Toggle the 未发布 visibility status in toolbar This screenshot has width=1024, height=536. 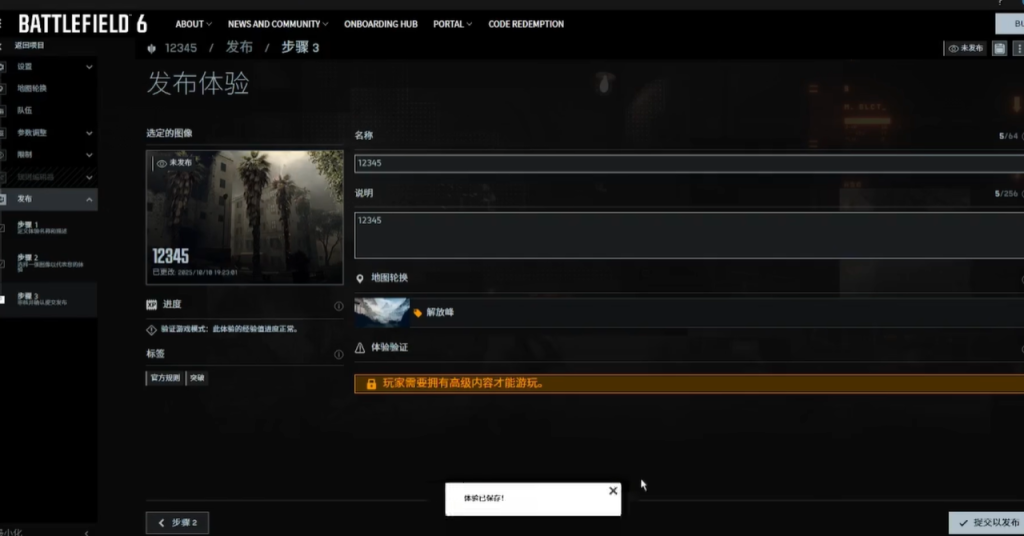pos(966,48)
